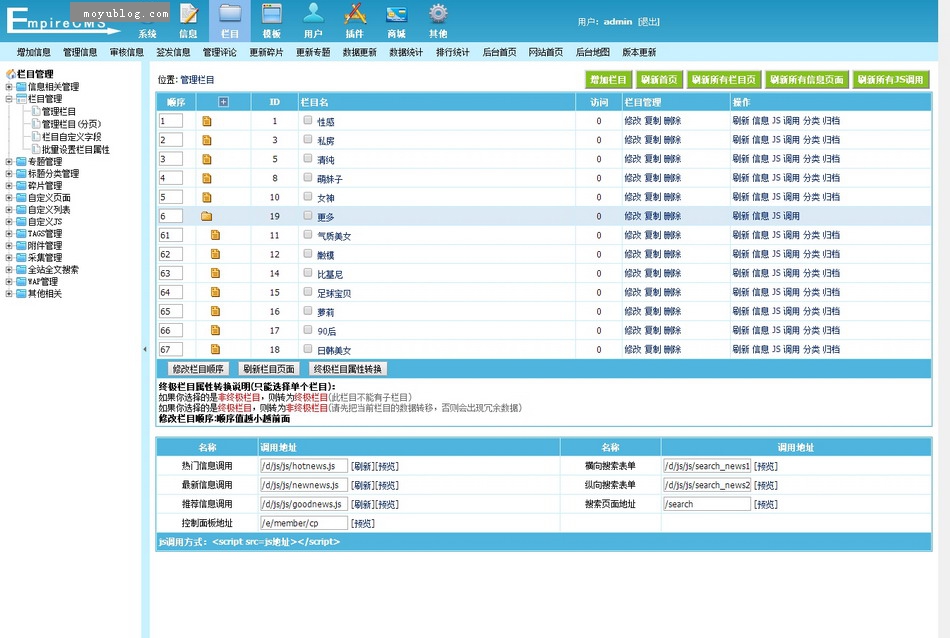Click the page icon in 90后 row
Image resolution: width=950 pixels, height=638 pixels.
[215, 331]
